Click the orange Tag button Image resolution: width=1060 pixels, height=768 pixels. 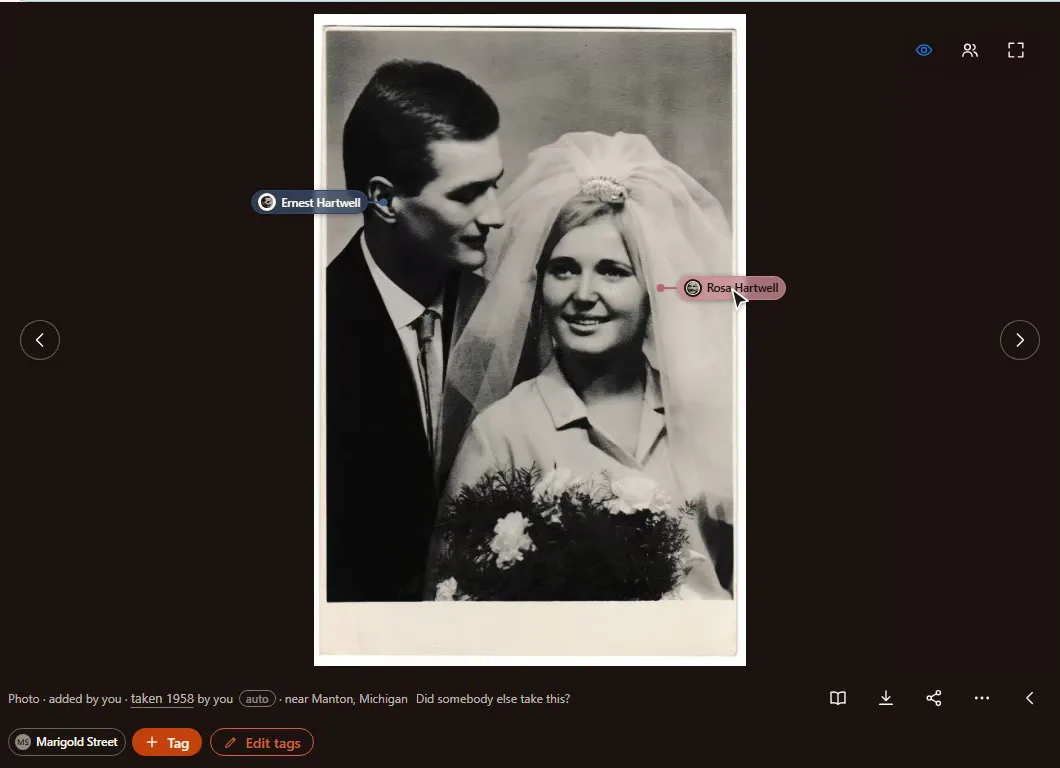pos(167,742)
